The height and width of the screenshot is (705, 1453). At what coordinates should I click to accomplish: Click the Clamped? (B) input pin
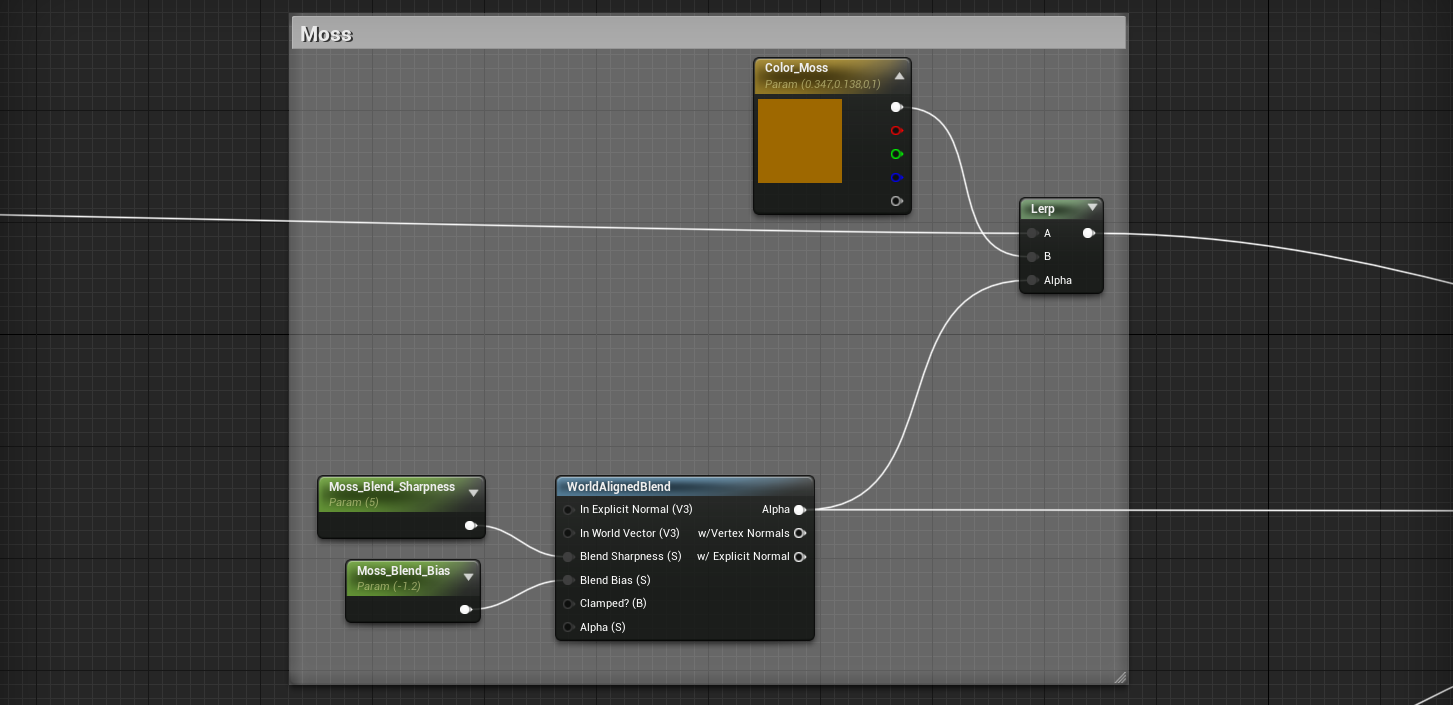[x=568, y=604]
